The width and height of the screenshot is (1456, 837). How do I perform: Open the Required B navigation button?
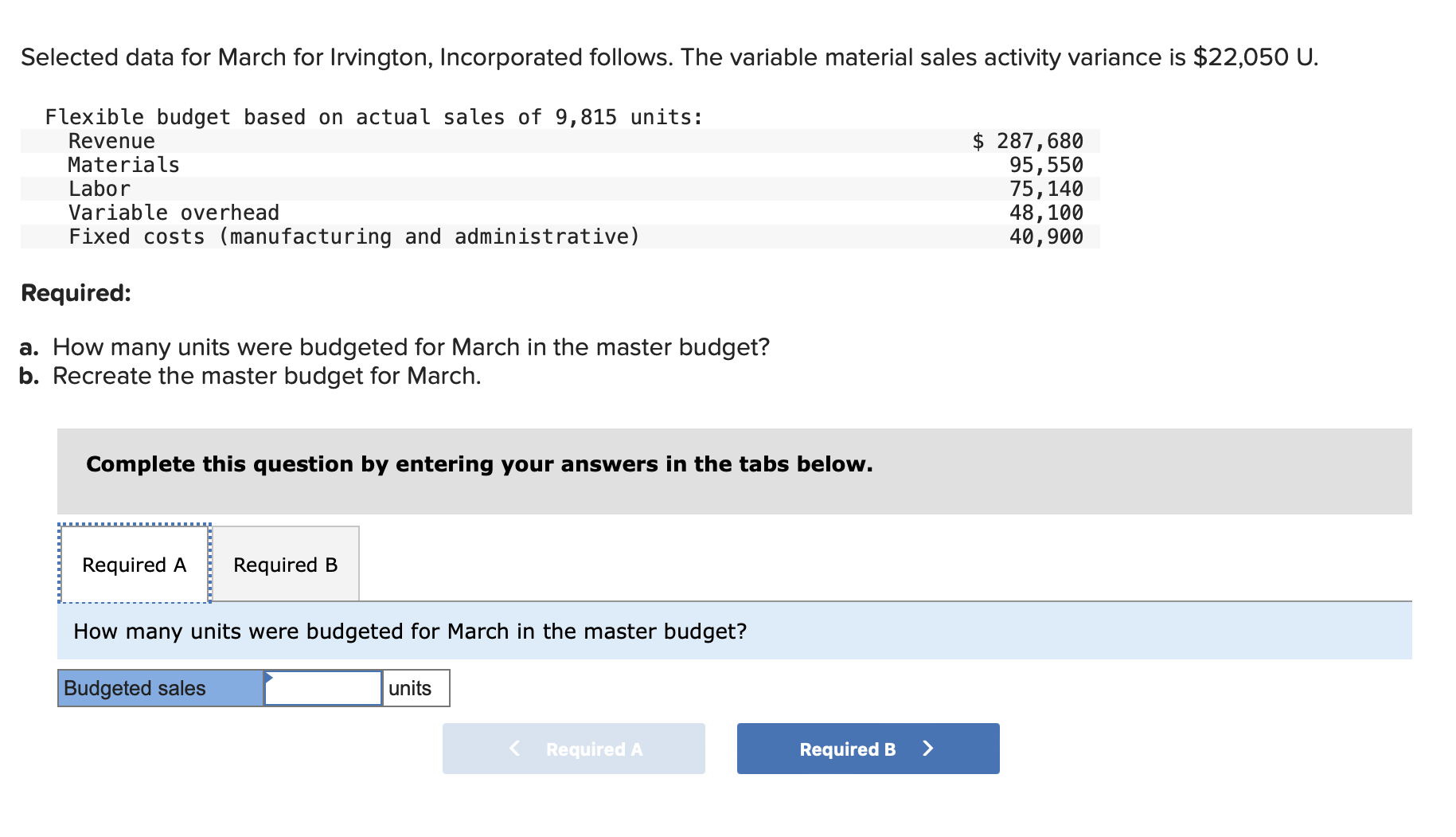click(867, 749)
